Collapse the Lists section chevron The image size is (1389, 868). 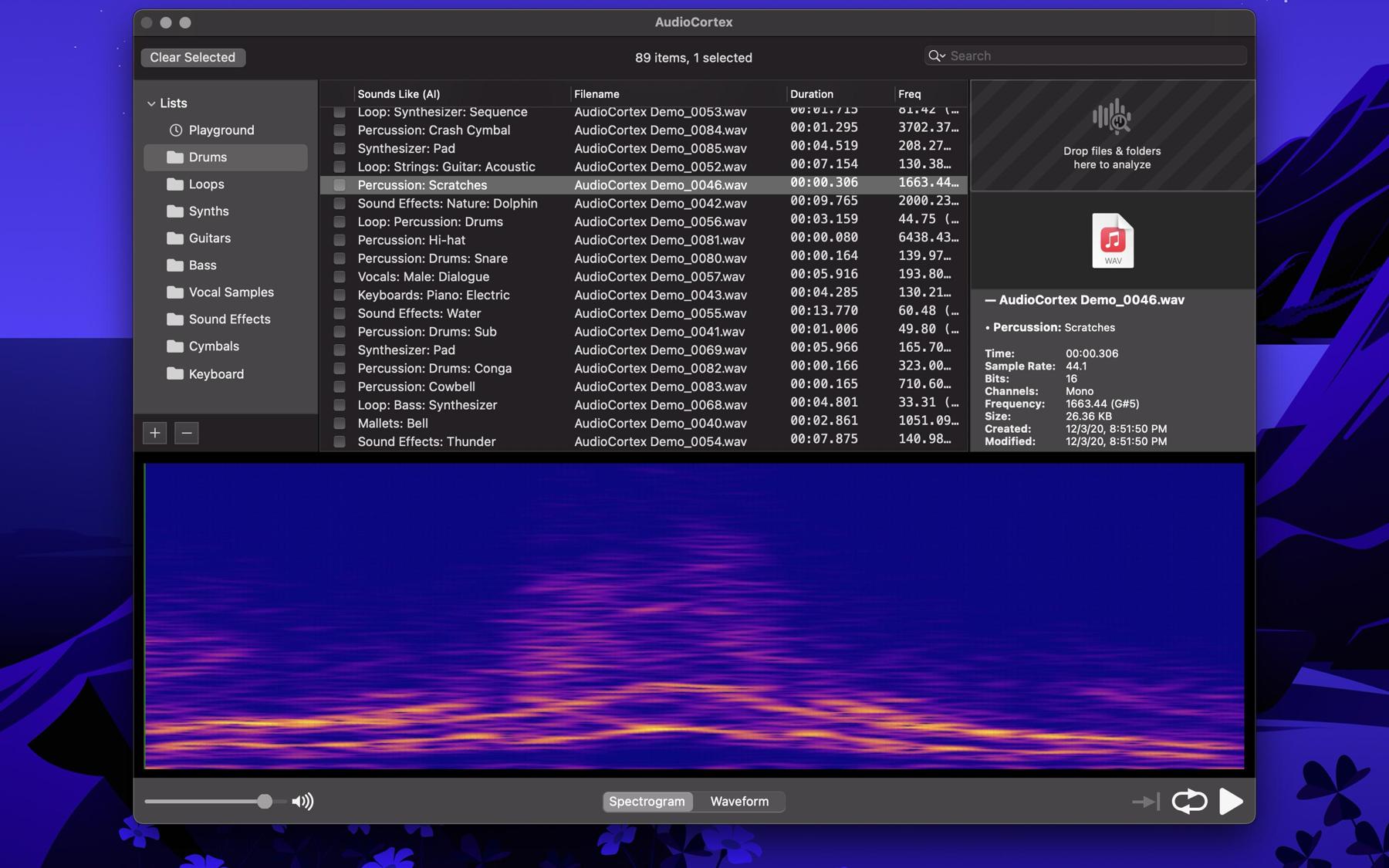point(151,103)
